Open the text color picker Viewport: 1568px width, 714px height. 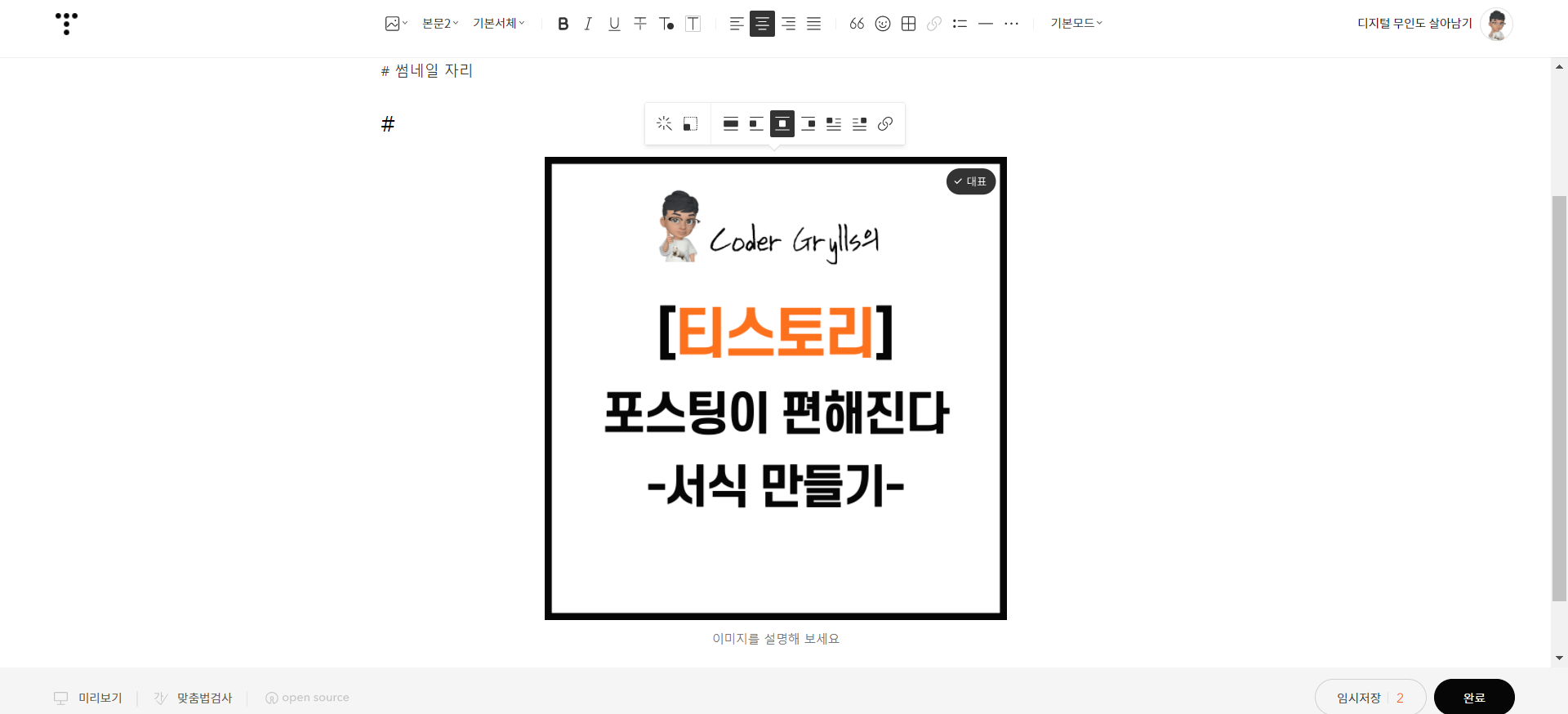(x=666, y=24)
